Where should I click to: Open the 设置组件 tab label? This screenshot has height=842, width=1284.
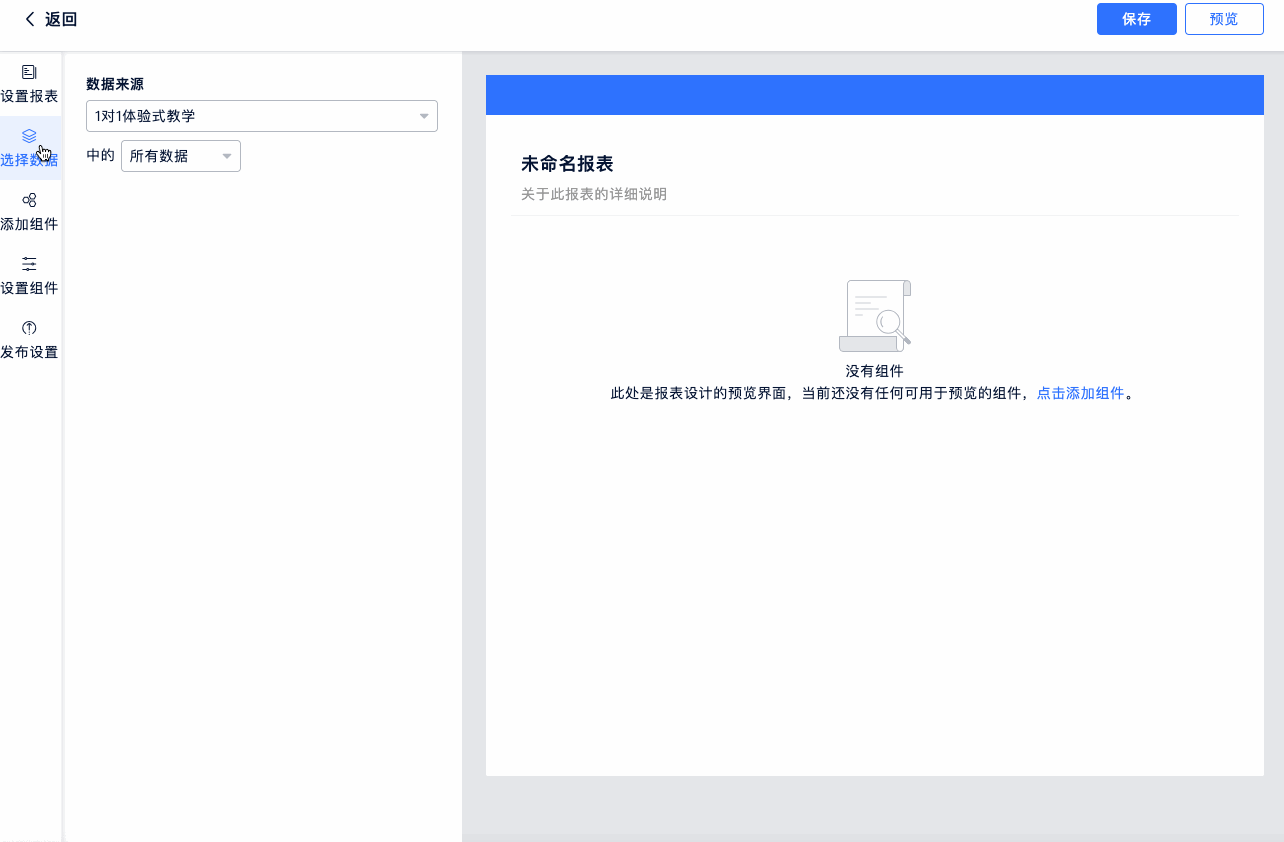pos(29,288)
